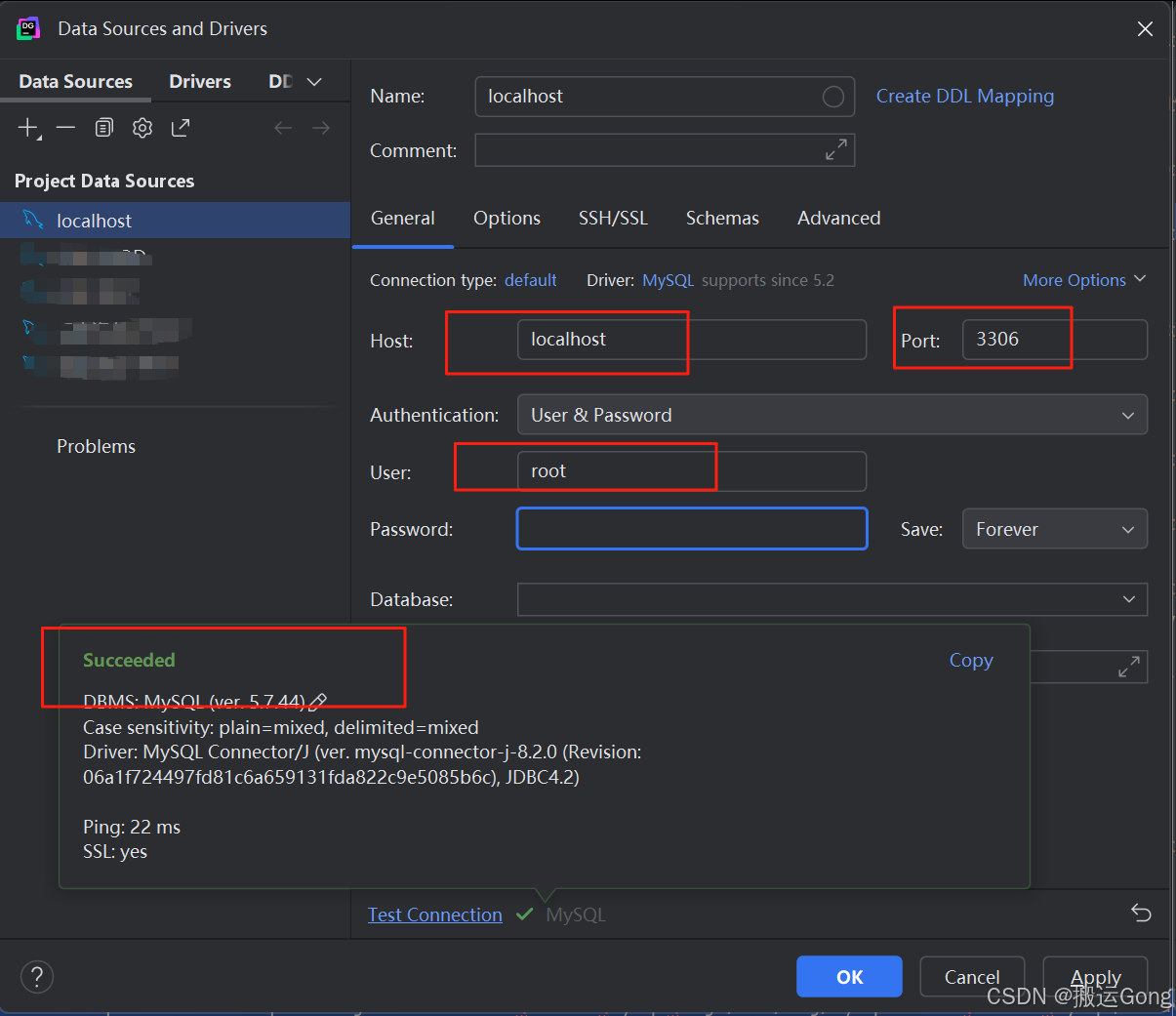Expand the More Options dropdown
The height and width of the screenshot is (1016, 1176).
pos(1084,280)
